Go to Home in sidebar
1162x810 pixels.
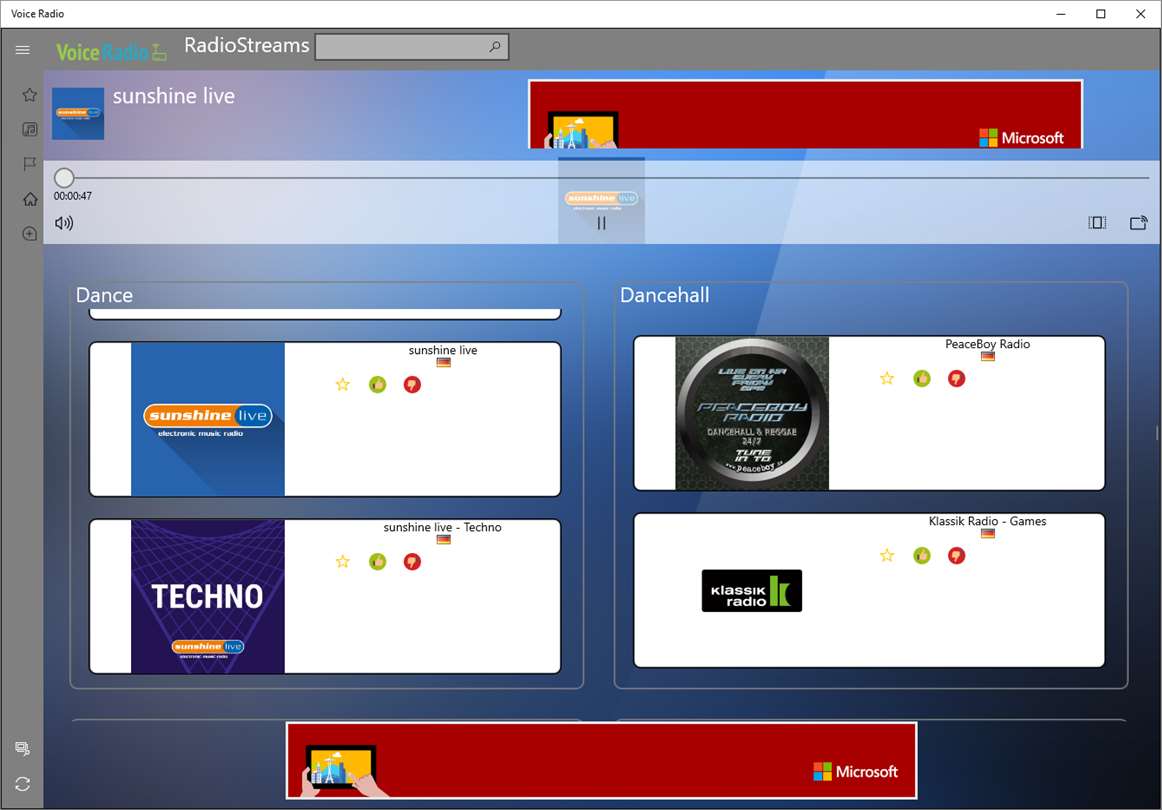(30, 199)
